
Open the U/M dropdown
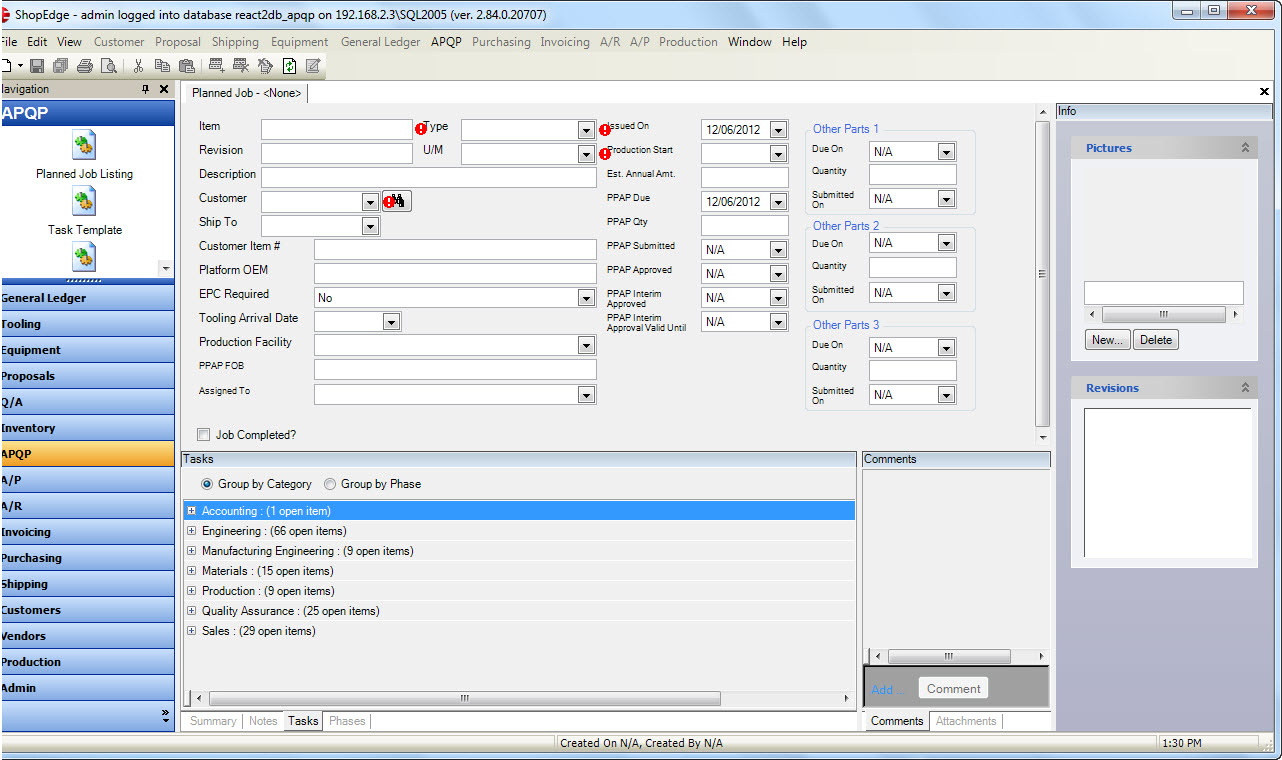coord(586,154)
